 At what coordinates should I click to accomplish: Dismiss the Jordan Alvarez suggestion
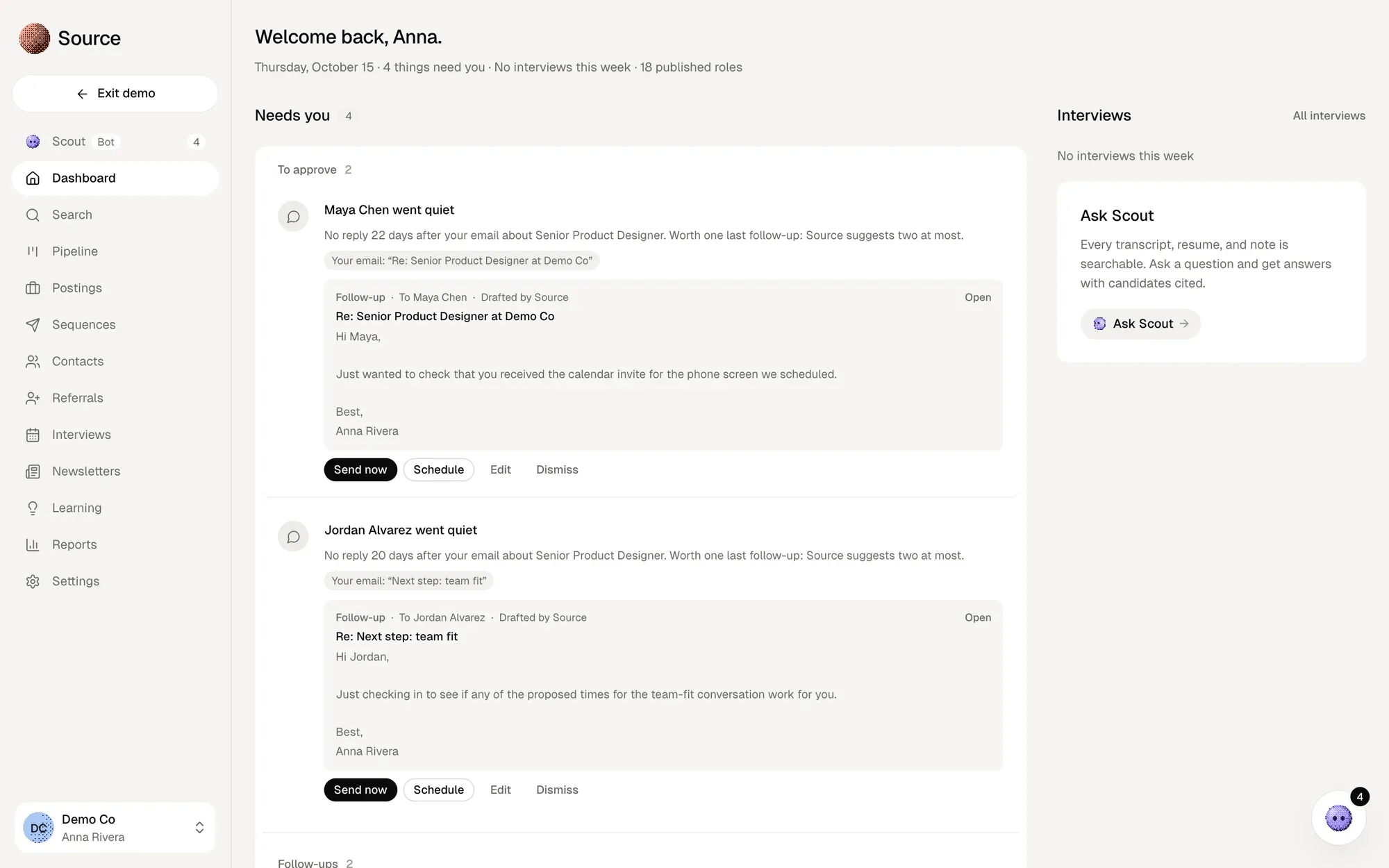pos(557,790)
